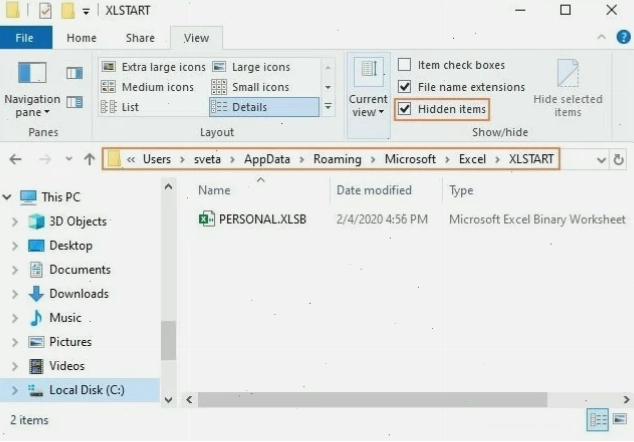Open Downloads in the navigation pane
The width and height of the screenshot is (634, 442).
[69, 294]
